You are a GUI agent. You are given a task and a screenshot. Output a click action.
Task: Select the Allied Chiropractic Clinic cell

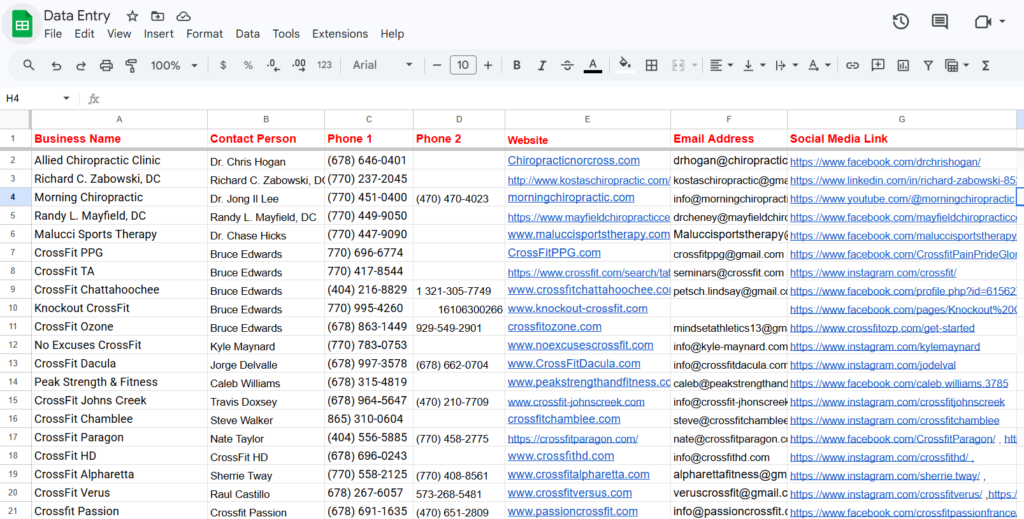tap(119, 161)
